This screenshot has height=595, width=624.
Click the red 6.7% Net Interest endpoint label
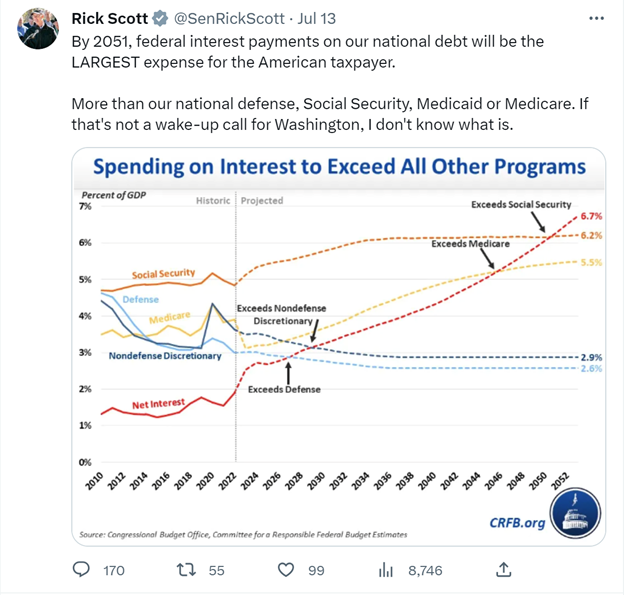tap(591, 216)
